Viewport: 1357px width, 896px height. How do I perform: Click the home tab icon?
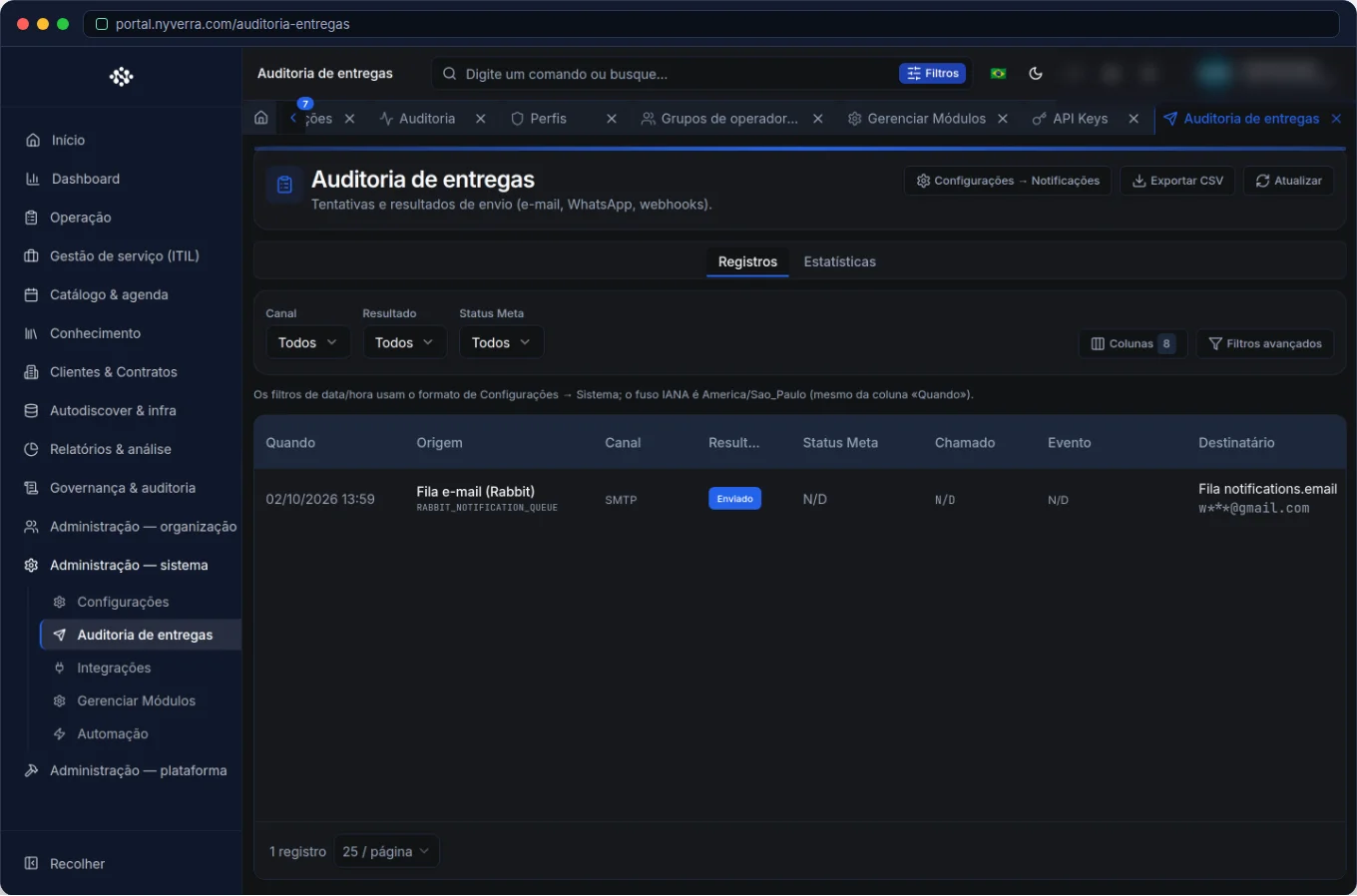[x=261, y=119]
